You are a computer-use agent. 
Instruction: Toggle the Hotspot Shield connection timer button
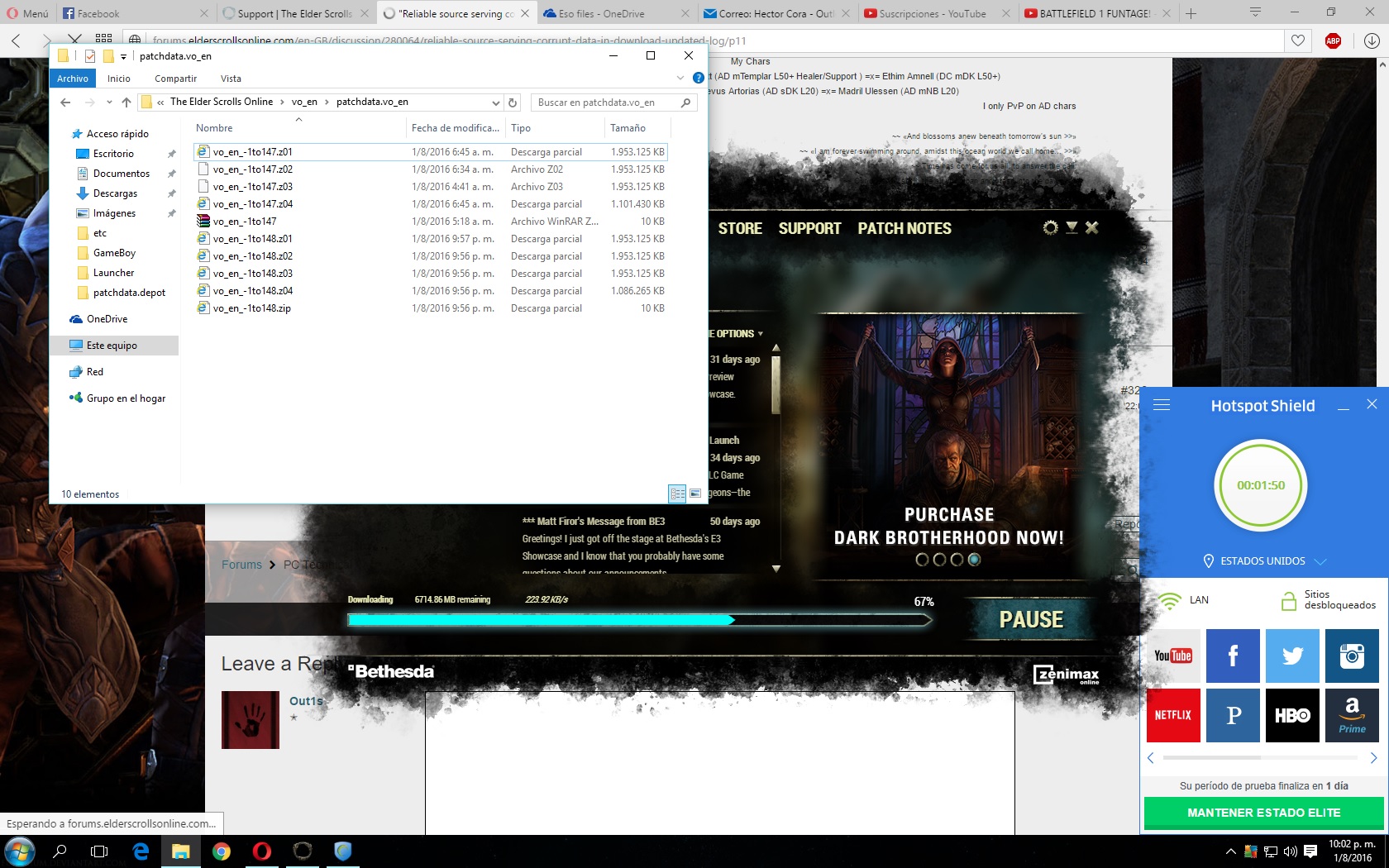1261,485
